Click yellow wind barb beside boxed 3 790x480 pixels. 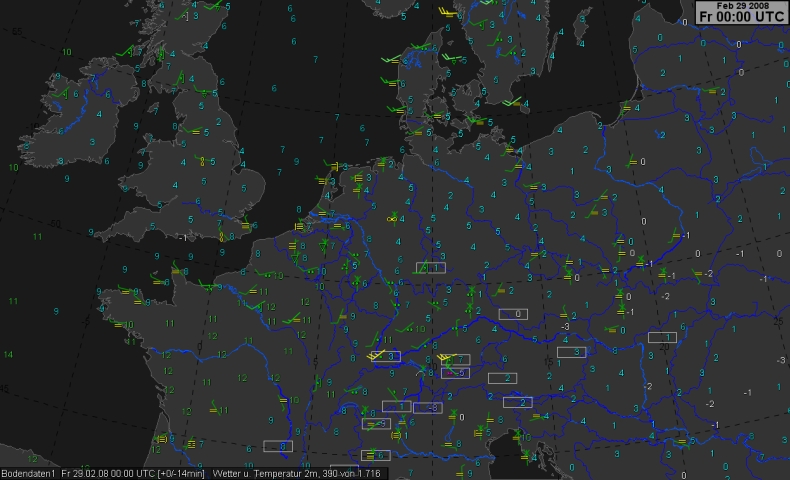376,355
